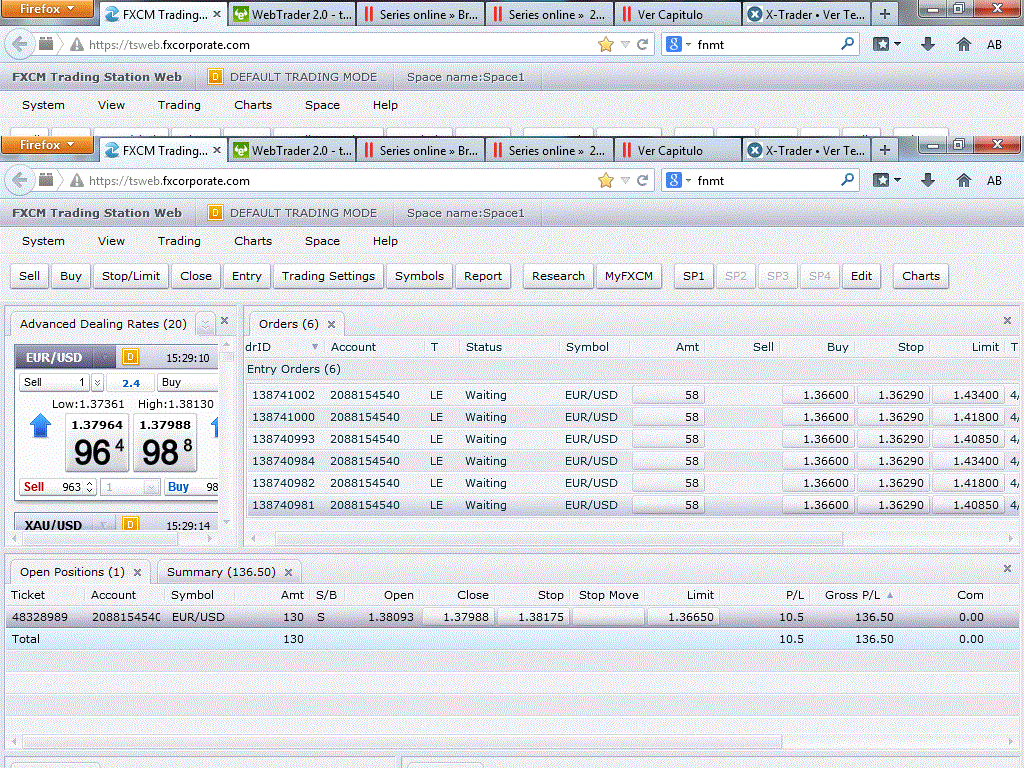Expand the Advanced Dealing Rates chevron menu
The width and height of the screenshot is (1024, 768).
(205, 324)
